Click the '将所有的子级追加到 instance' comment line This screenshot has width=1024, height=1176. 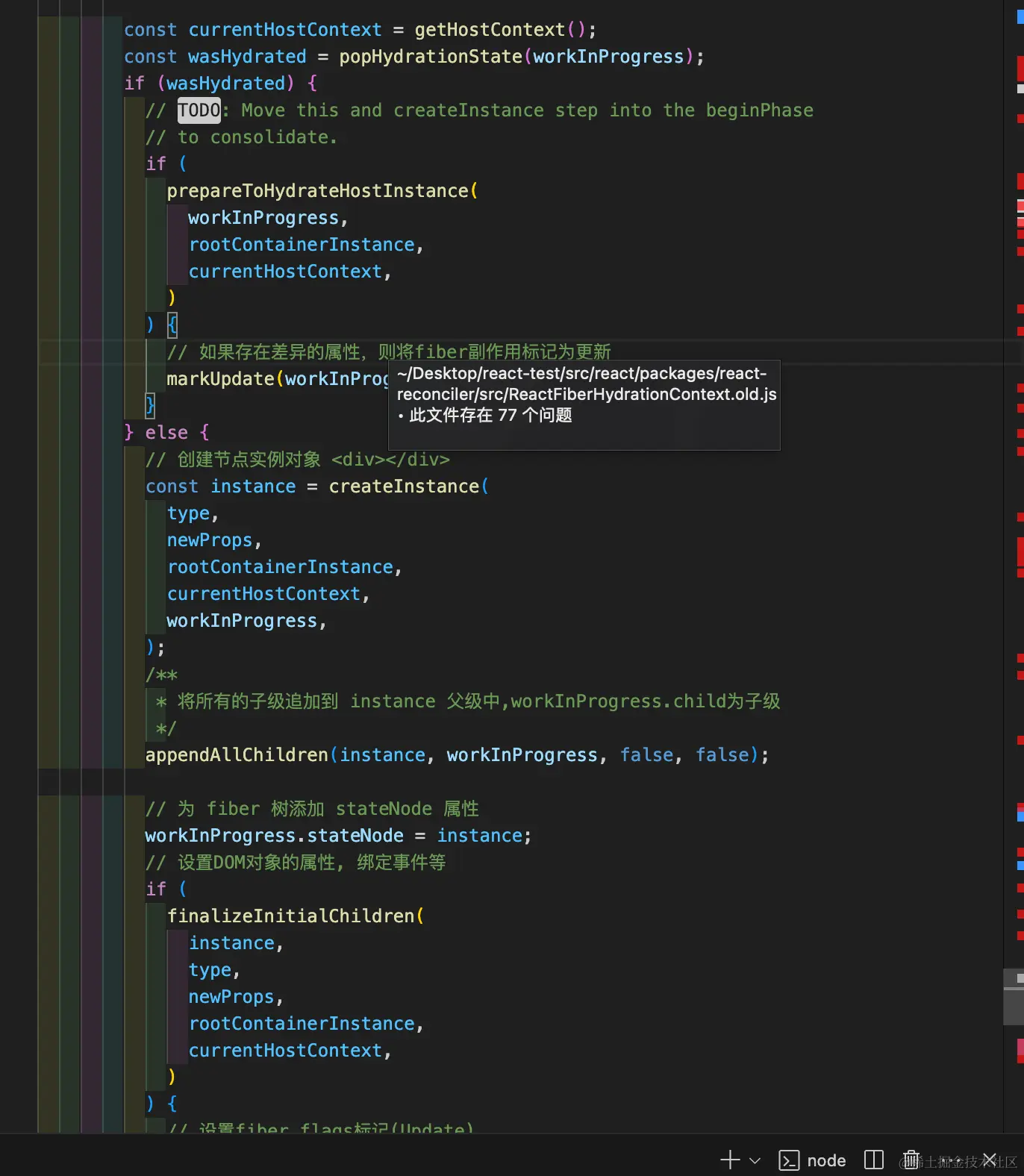[x=468, y=701]
